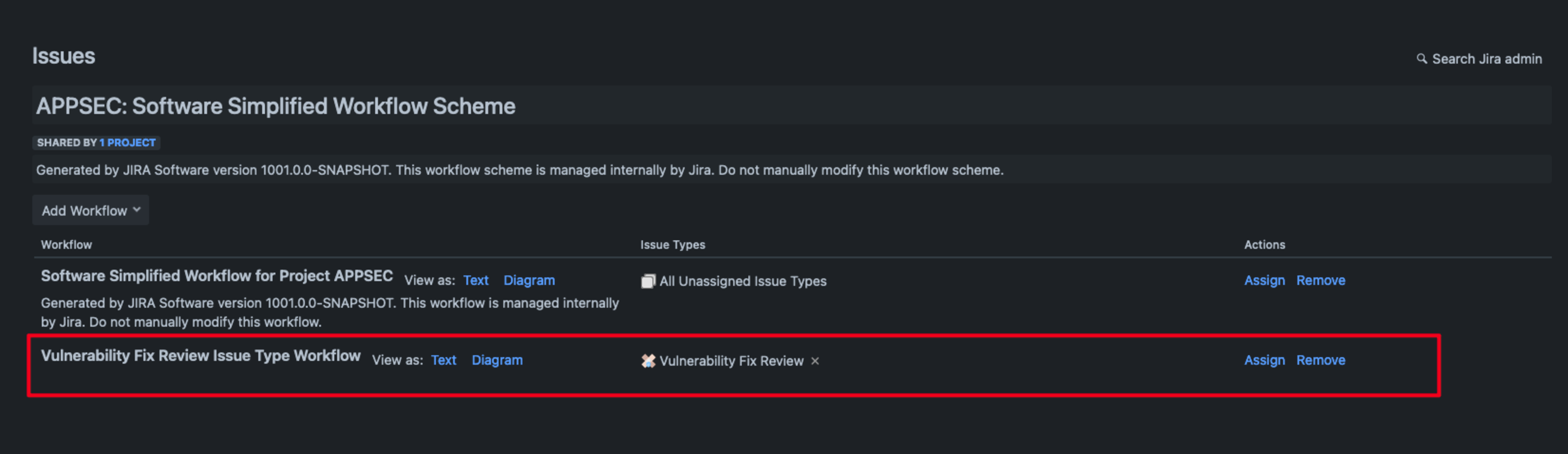View APPSEC simplified workflow as Text
The height and width of the screenshot is (454, 1568).
tap(475, 280)
